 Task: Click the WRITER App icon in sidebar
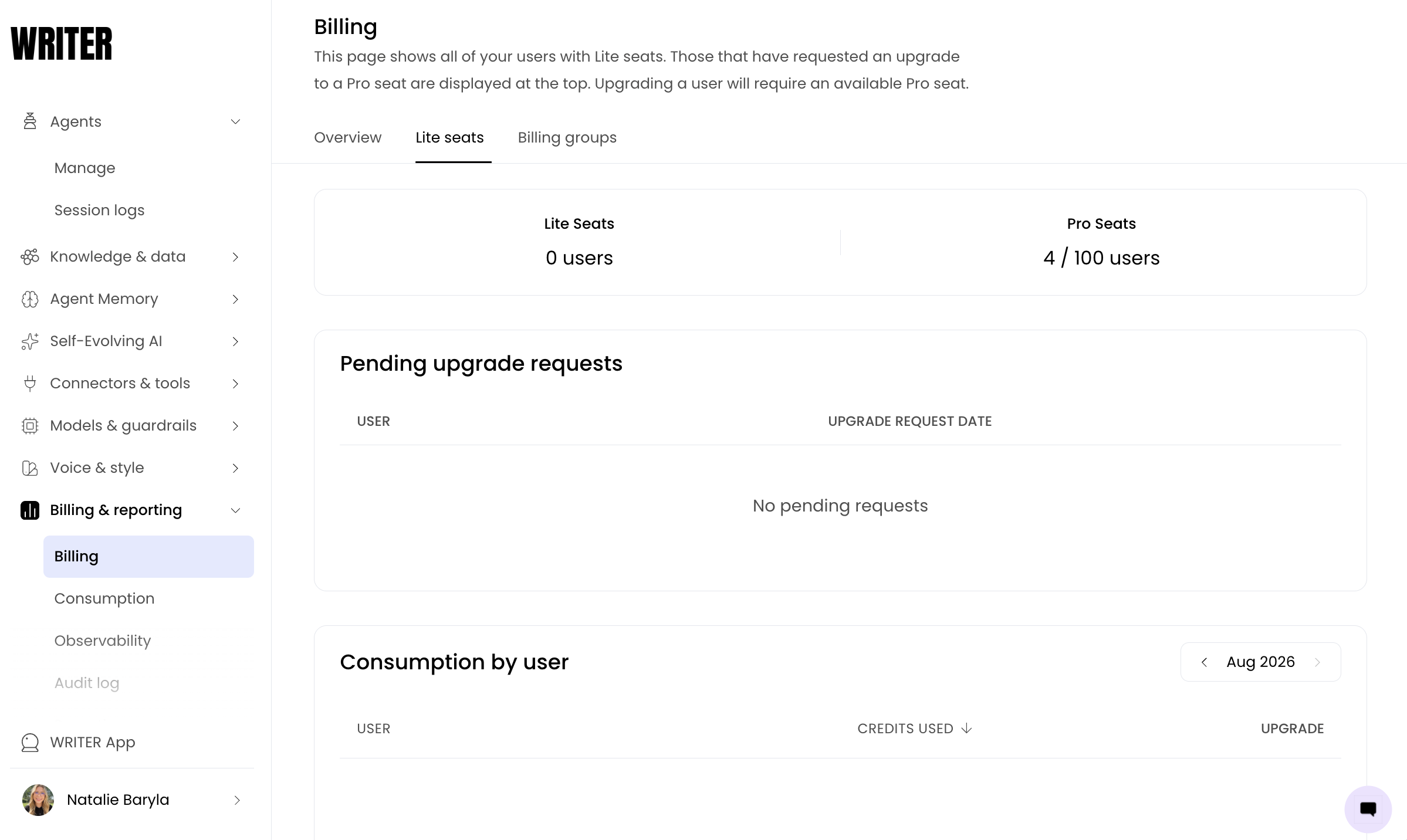(x=30, y=743)
